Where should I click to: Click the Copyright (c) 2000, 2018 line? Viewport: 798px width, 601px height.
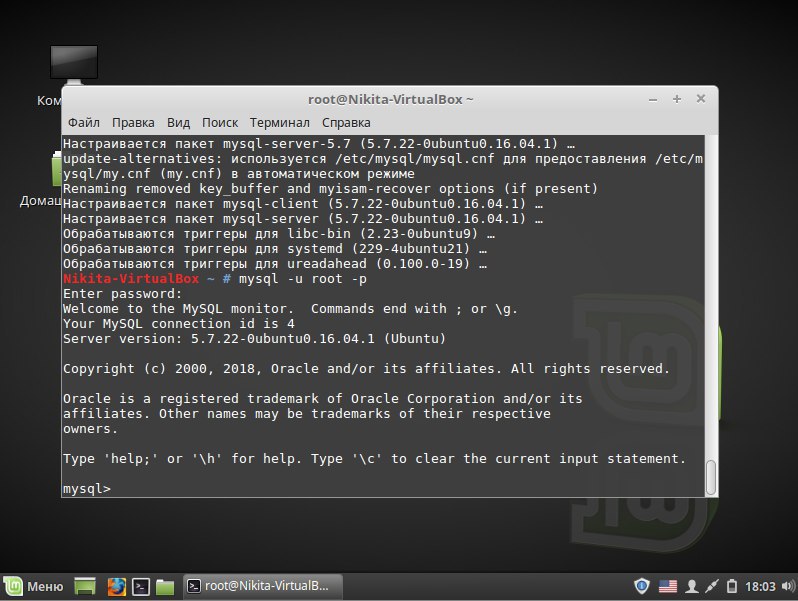point(366,369)
